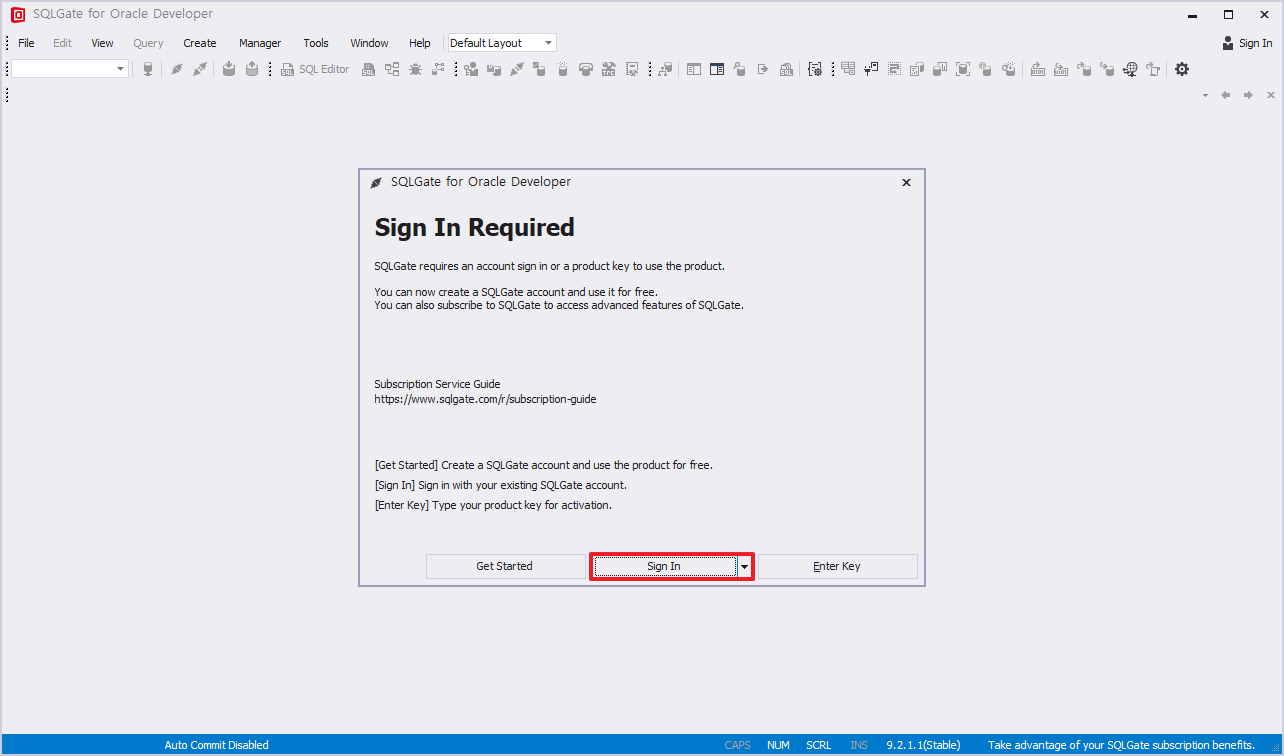Open the Query menu

pyautogui.click(x=148, y=43)
